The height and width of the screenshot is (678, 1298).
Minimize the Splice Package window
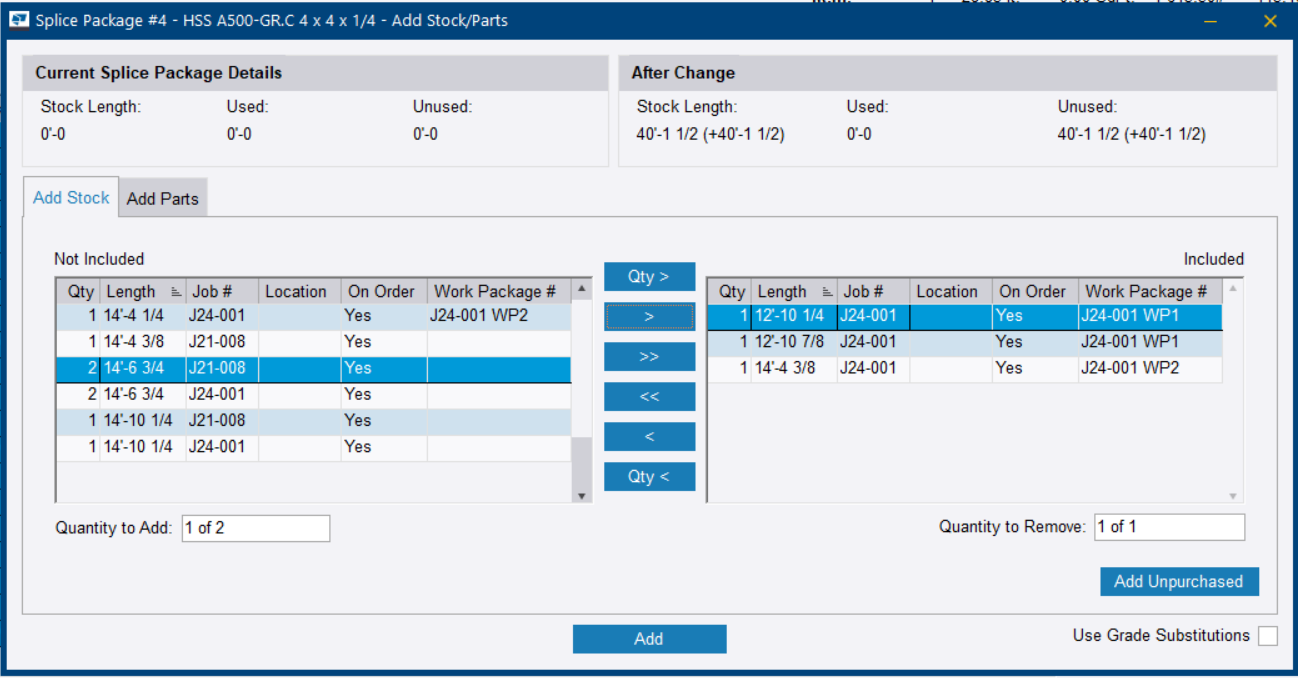(x=1210, y=21)
